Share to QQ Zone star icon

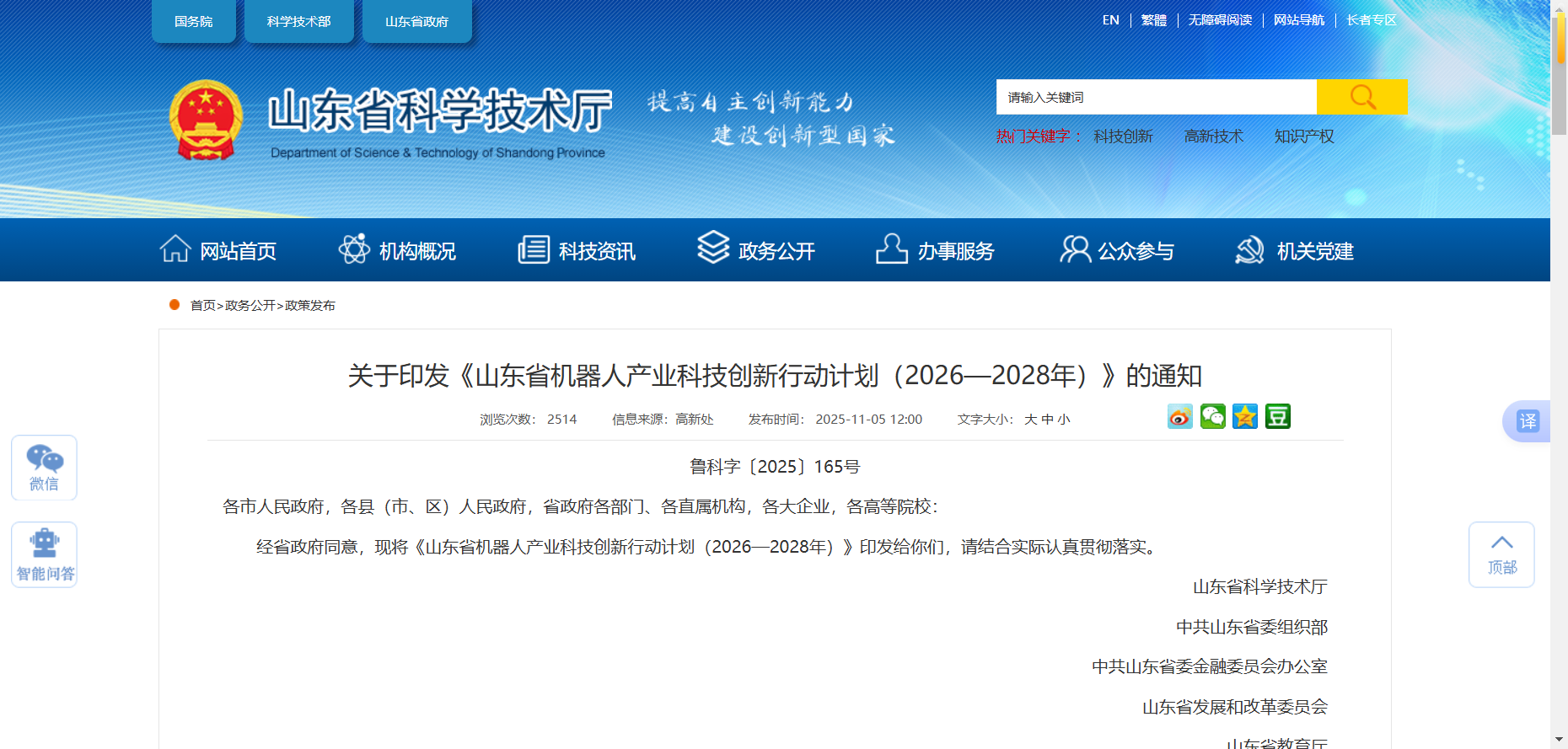click(x=1244, y=416)
